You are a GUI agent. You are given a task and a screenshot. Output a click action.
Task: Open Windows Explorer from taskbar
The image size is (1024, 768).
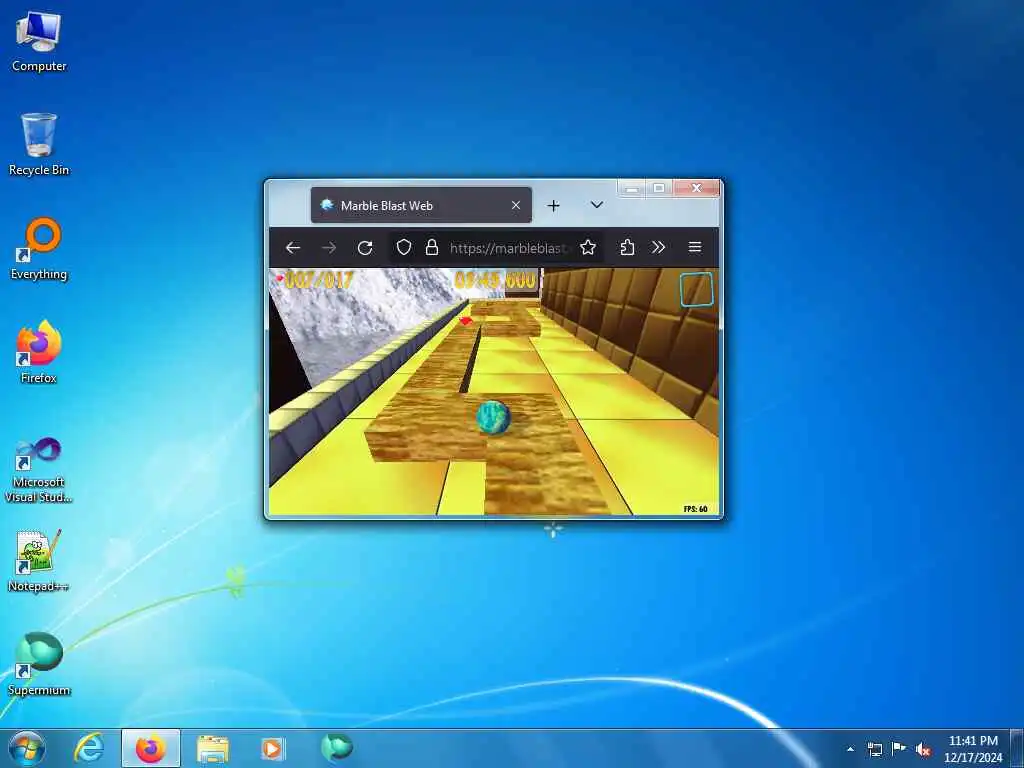click(x=212, y=748)
